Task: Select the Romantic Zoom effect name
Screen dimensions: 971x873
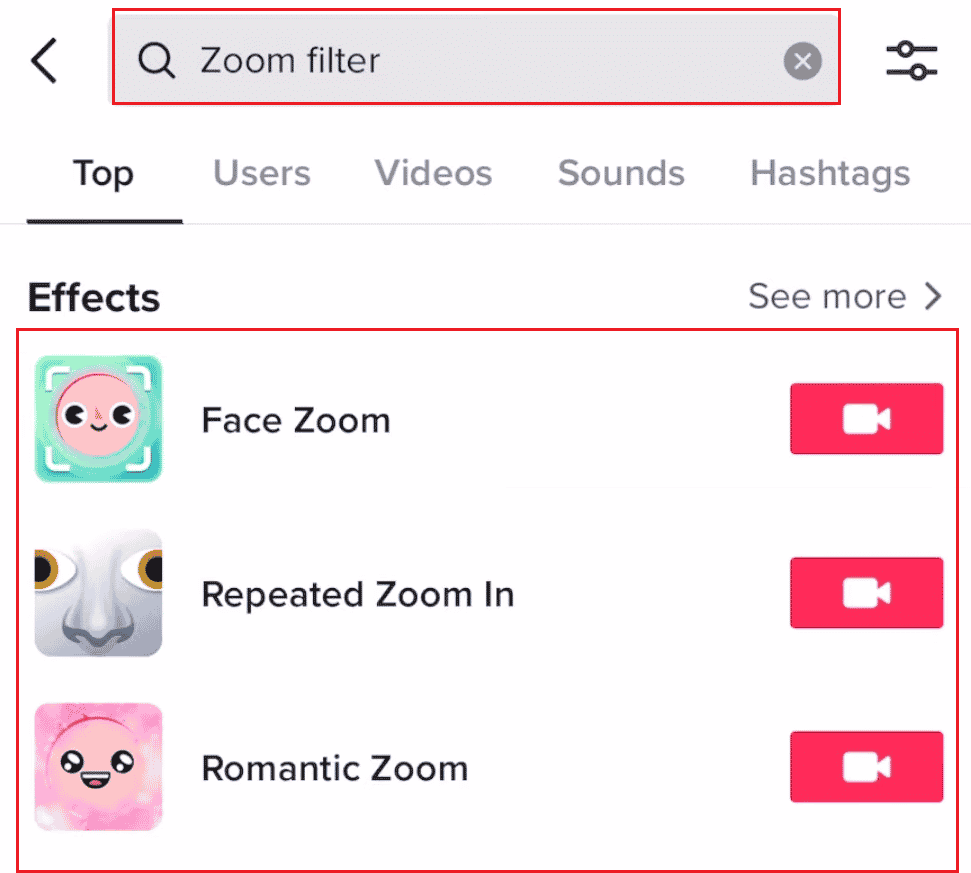Action: point(335,768)
